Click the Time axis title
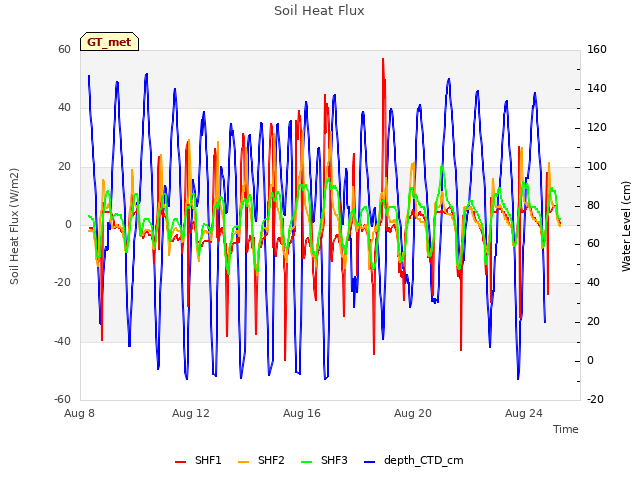 tap(566, 429)
